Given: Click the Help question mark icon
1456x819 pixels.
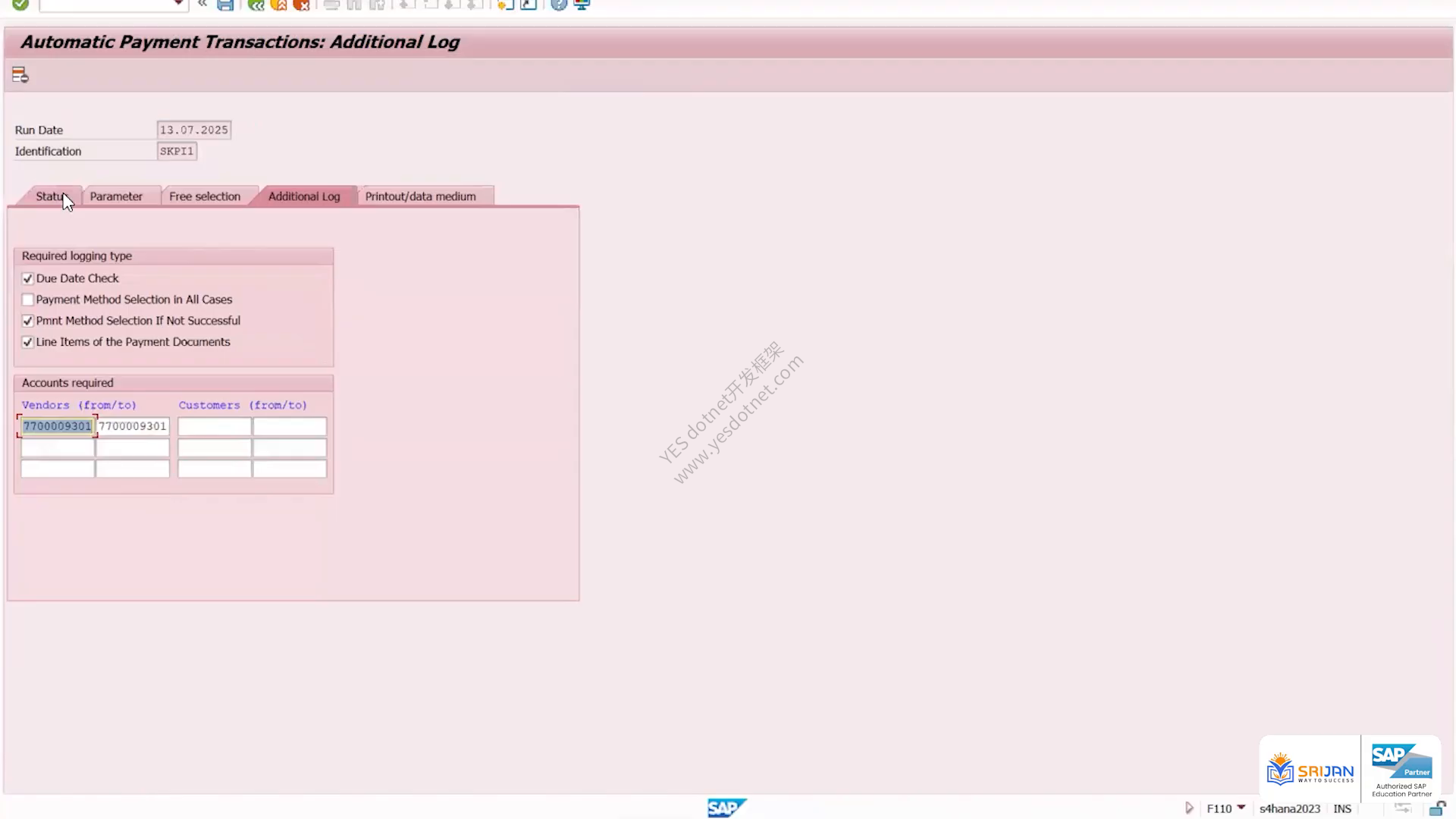Looking at the screenshot, I should pos(559,5).
